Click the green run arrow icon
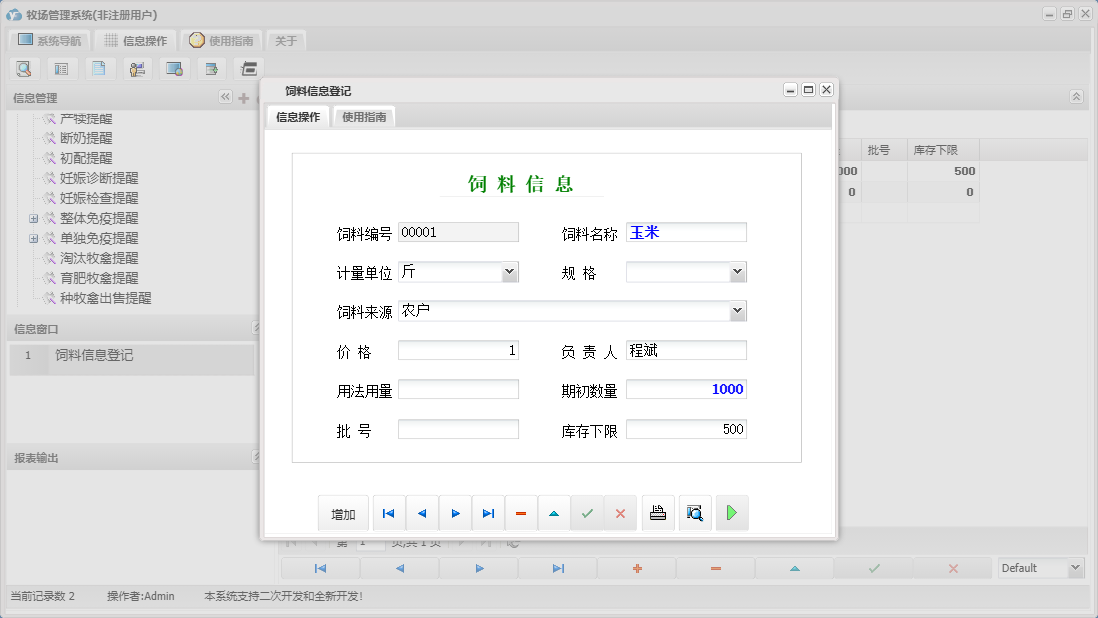Screen dimensions: 1098x618 coord(731,512)
